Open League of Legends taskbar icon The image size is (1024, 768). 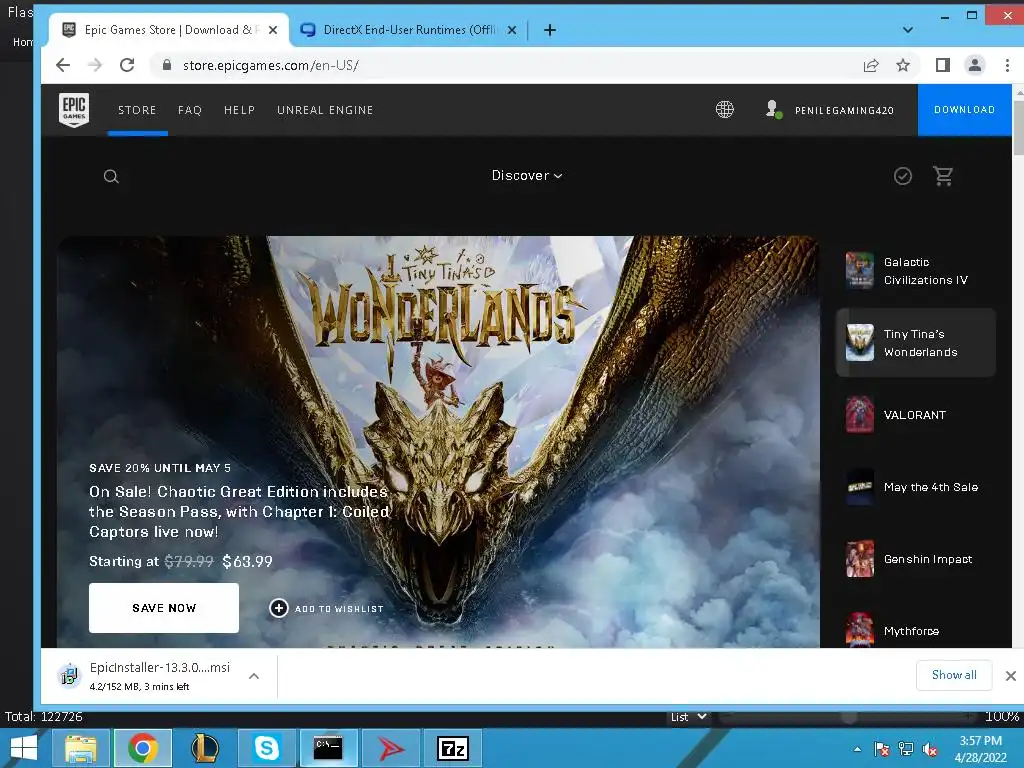(204, 748)
